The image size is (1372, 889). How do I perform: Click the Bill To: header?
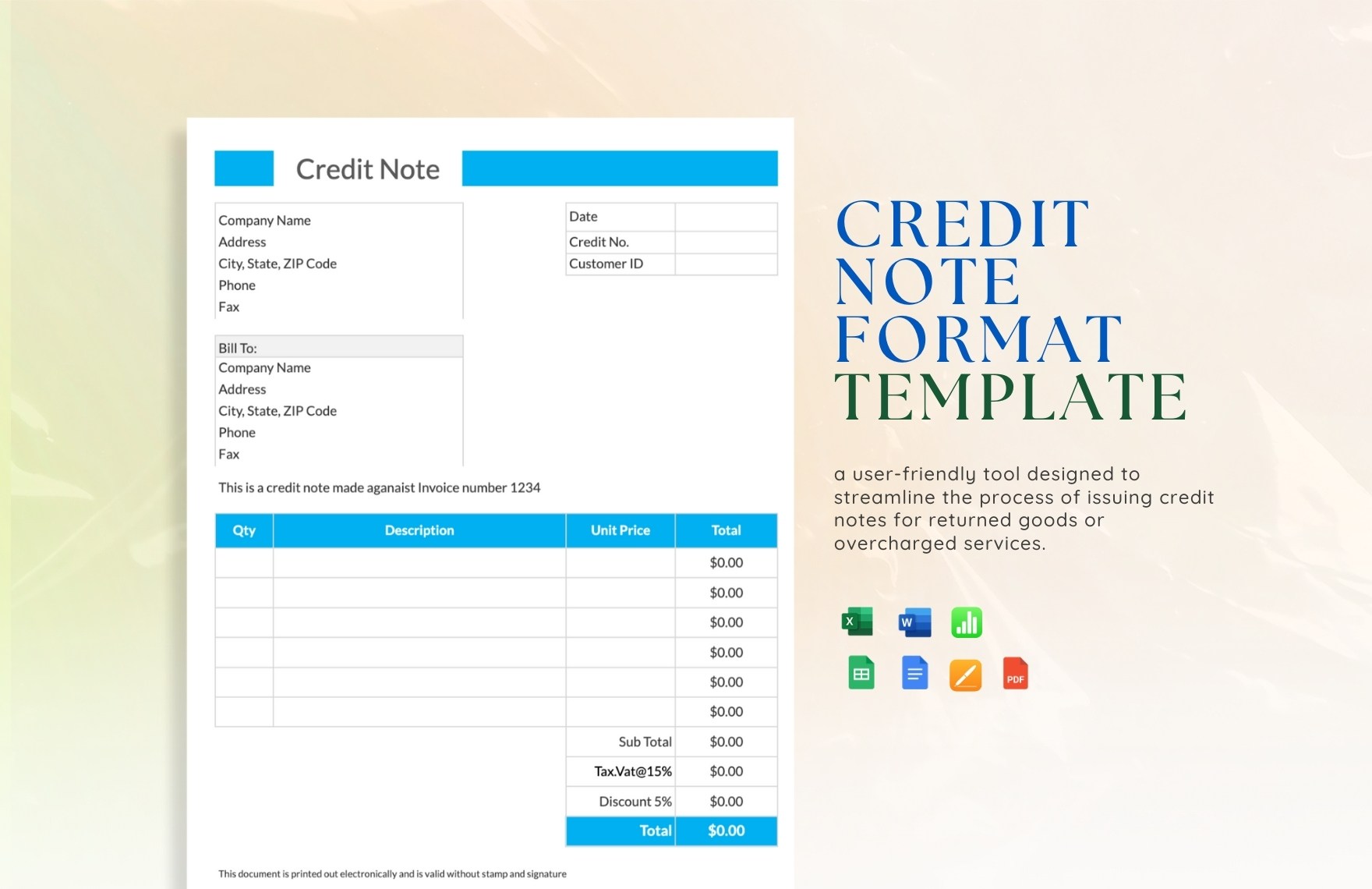[x=339, y=347]
